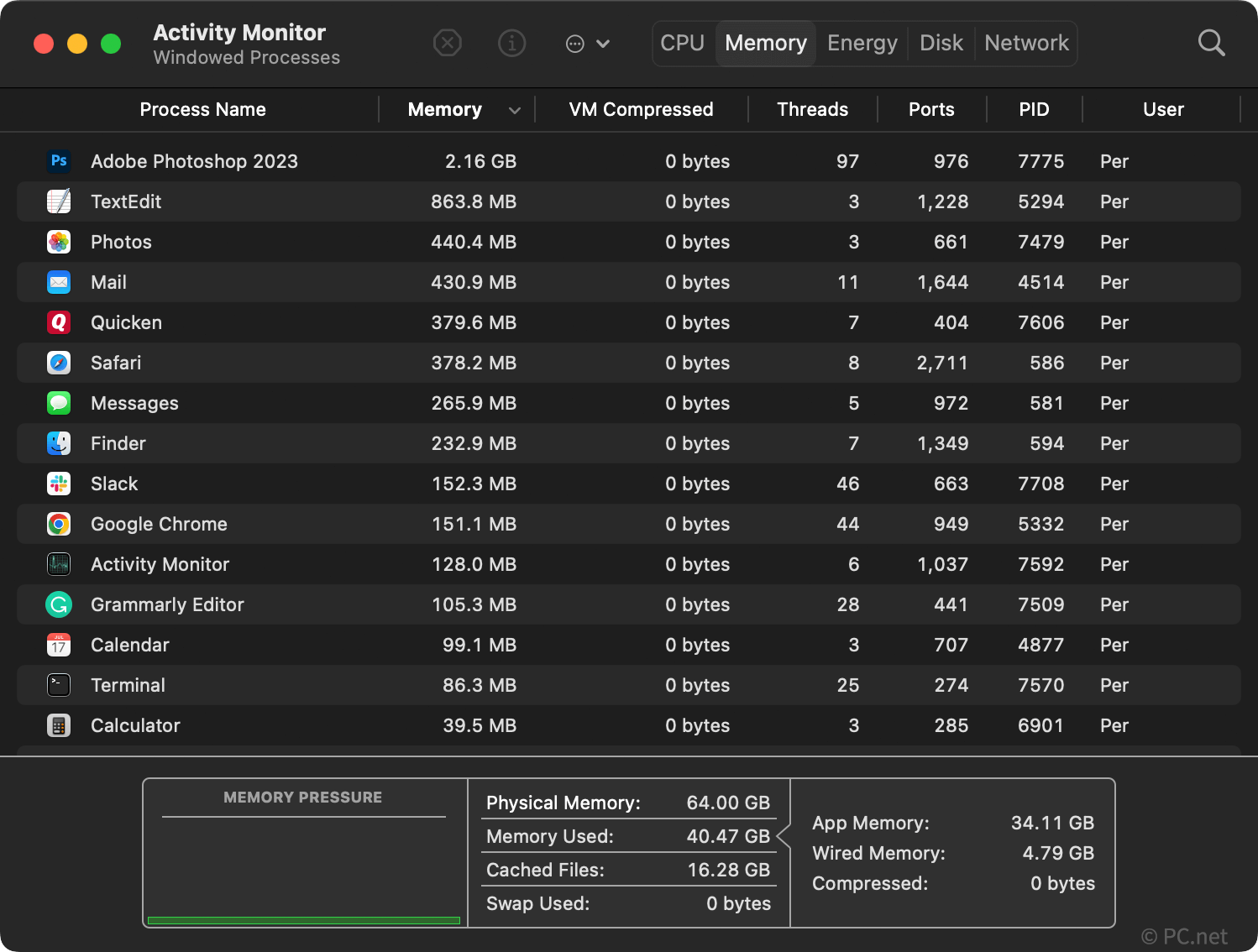
Task: Switch to the CPU tab
Action: tap(683, 43)
